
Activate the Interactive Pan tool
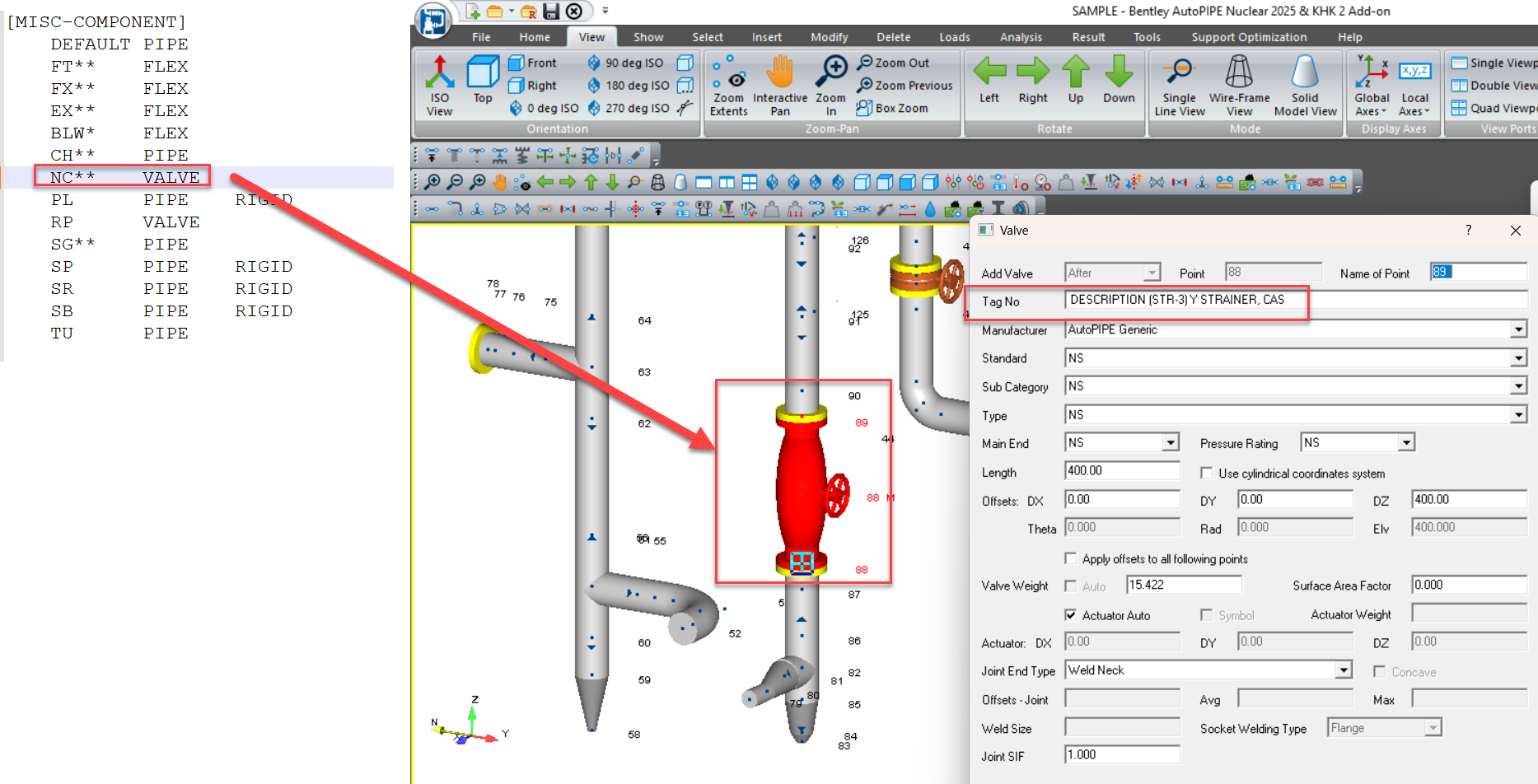(779, 86)
